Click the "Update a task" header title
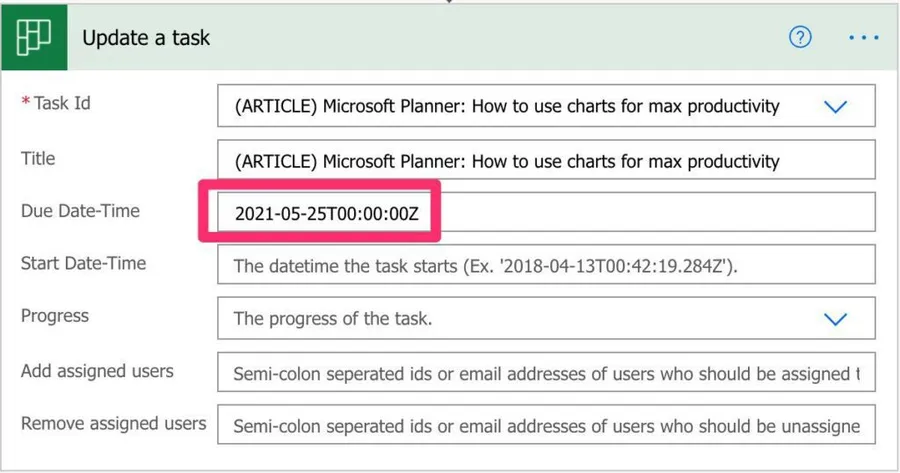The width and height of the screenshot is (900, 473). [x=146, y=38]
